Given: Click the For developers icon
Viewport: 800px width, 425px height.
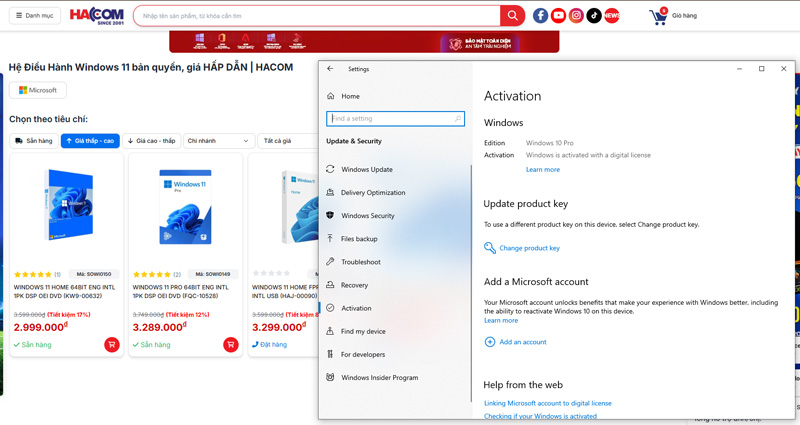Looking at the screenshot, I should [330, 354].
